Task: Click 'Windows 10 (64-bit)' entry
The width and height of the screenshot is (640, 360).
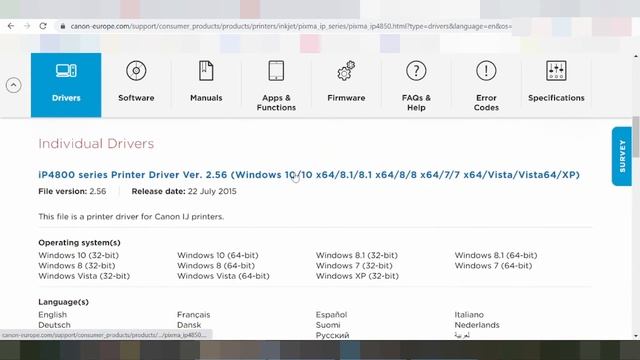Action: tap(218, 256)
